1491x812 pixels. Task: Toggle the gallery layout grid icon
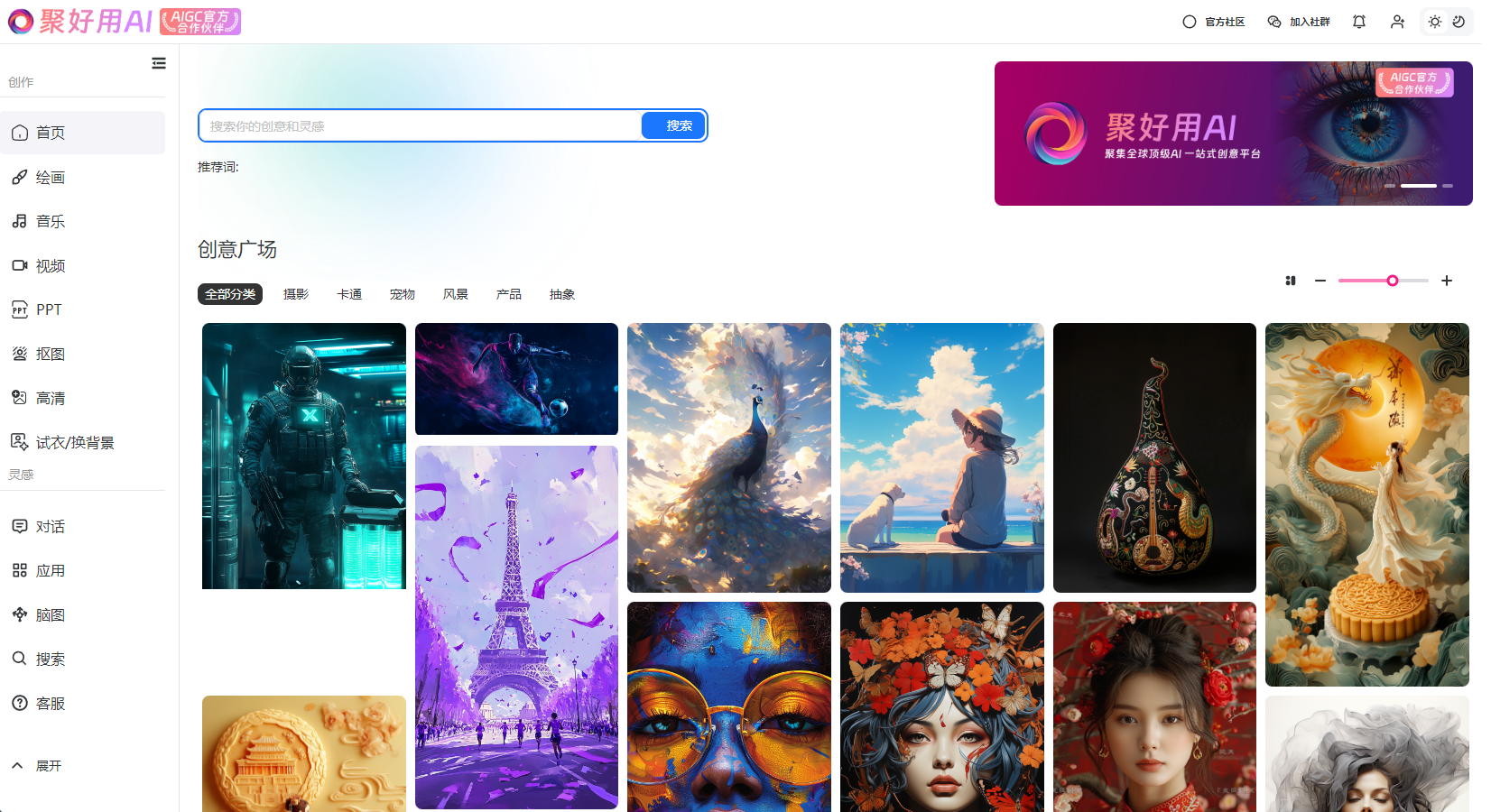(x=1291, y=281)
